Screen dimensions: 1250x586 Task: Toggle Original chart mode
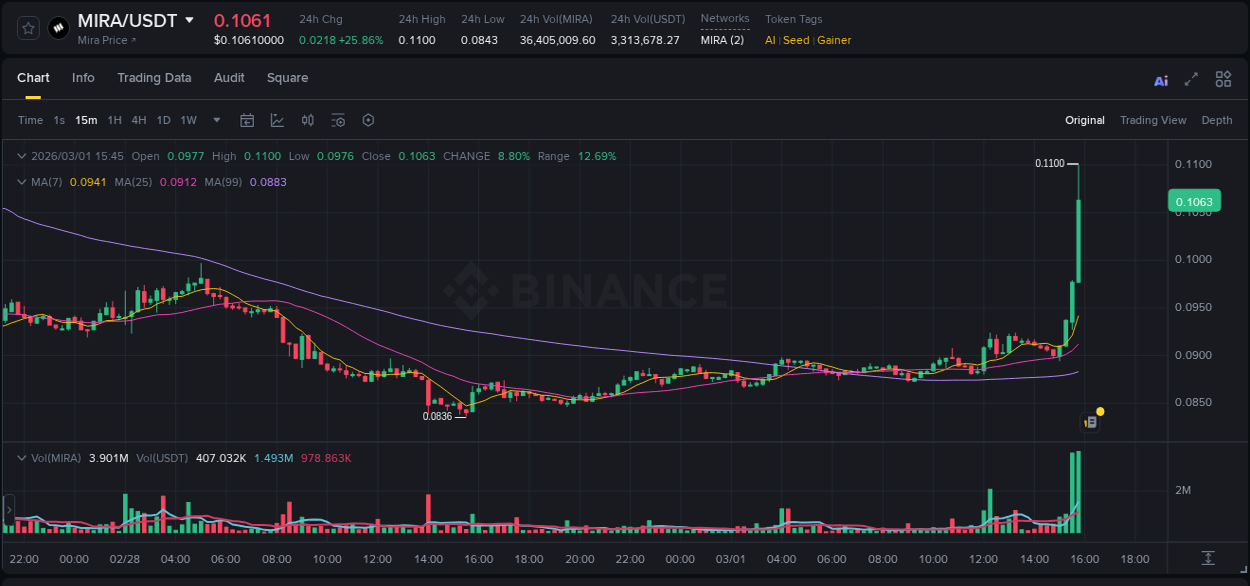1085,120
